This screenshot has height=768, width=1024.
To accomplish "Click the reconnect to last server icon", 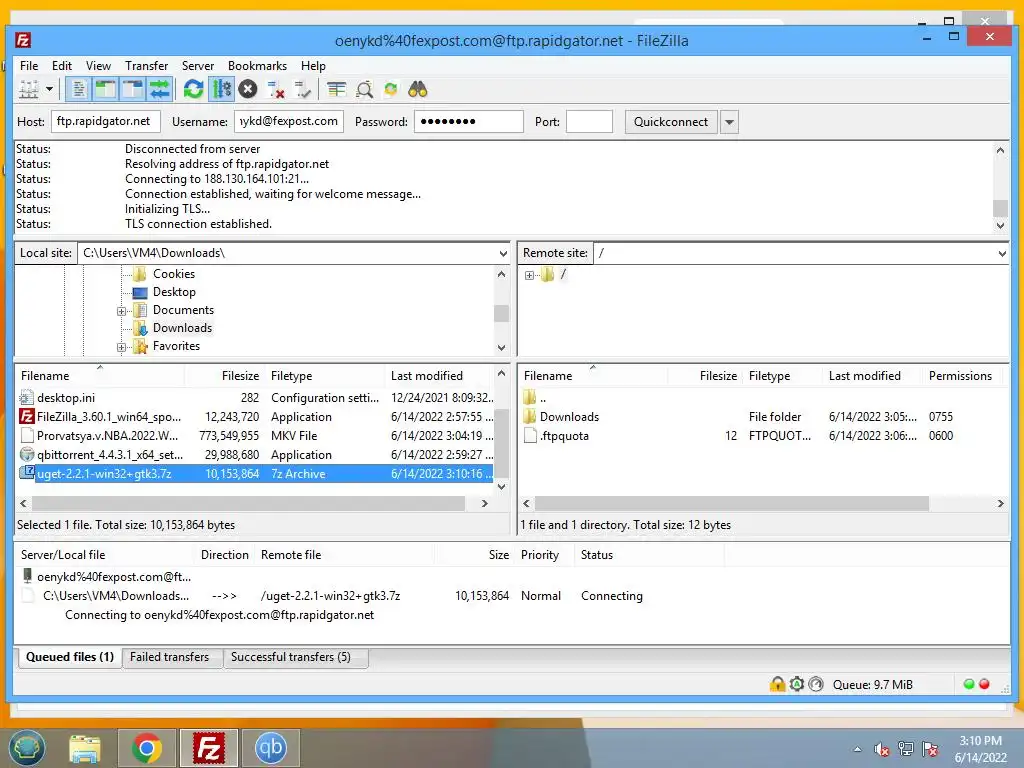I will coord(303,89).
